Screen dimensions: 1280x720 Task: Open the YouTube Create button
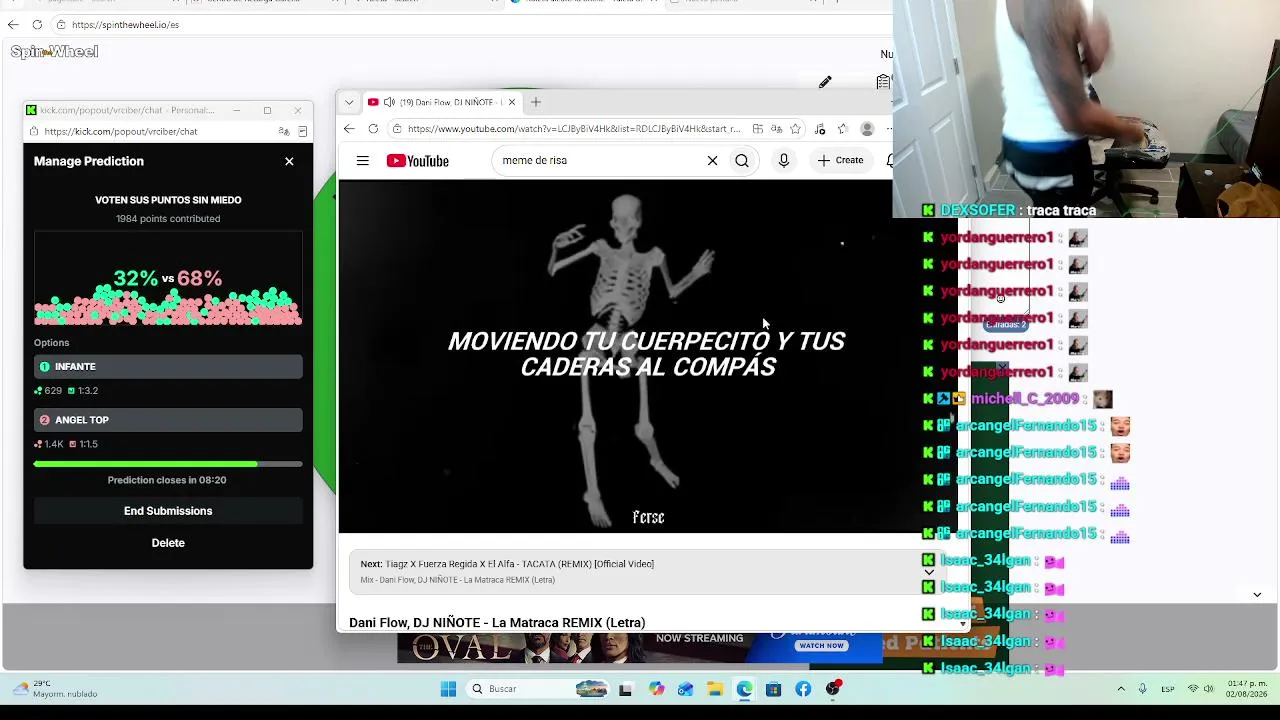[840, 160]
